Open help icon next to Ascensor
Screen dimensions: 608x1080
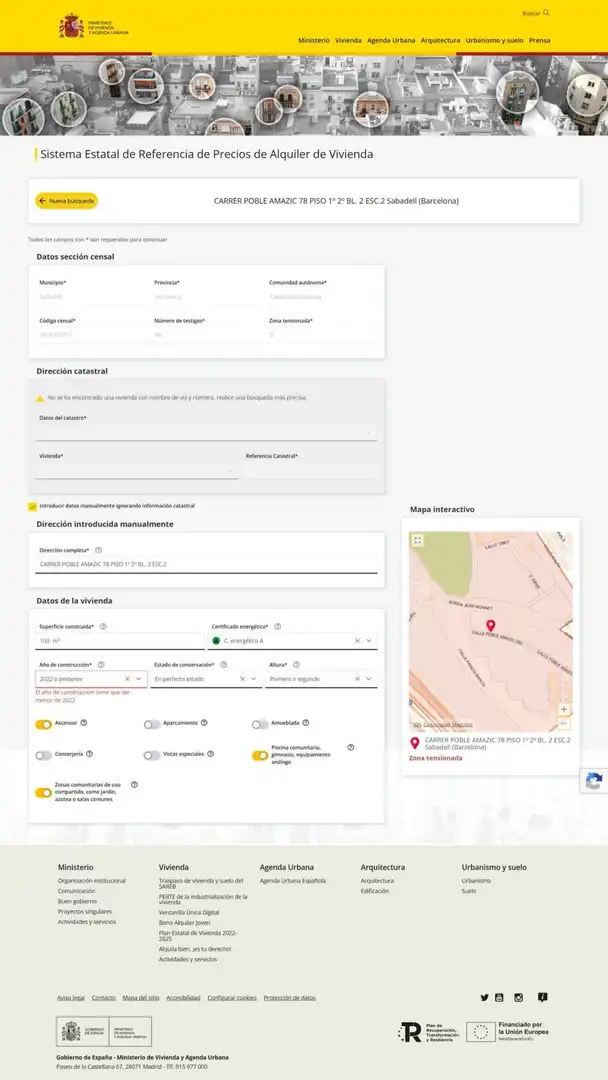pyautogui.click(x=83, y=723)
